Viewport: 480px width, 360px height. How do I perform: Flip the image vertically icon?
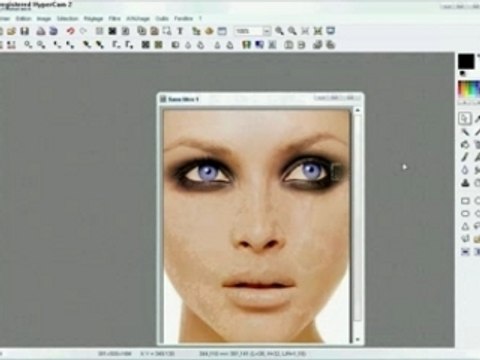[x=301, y=45]
